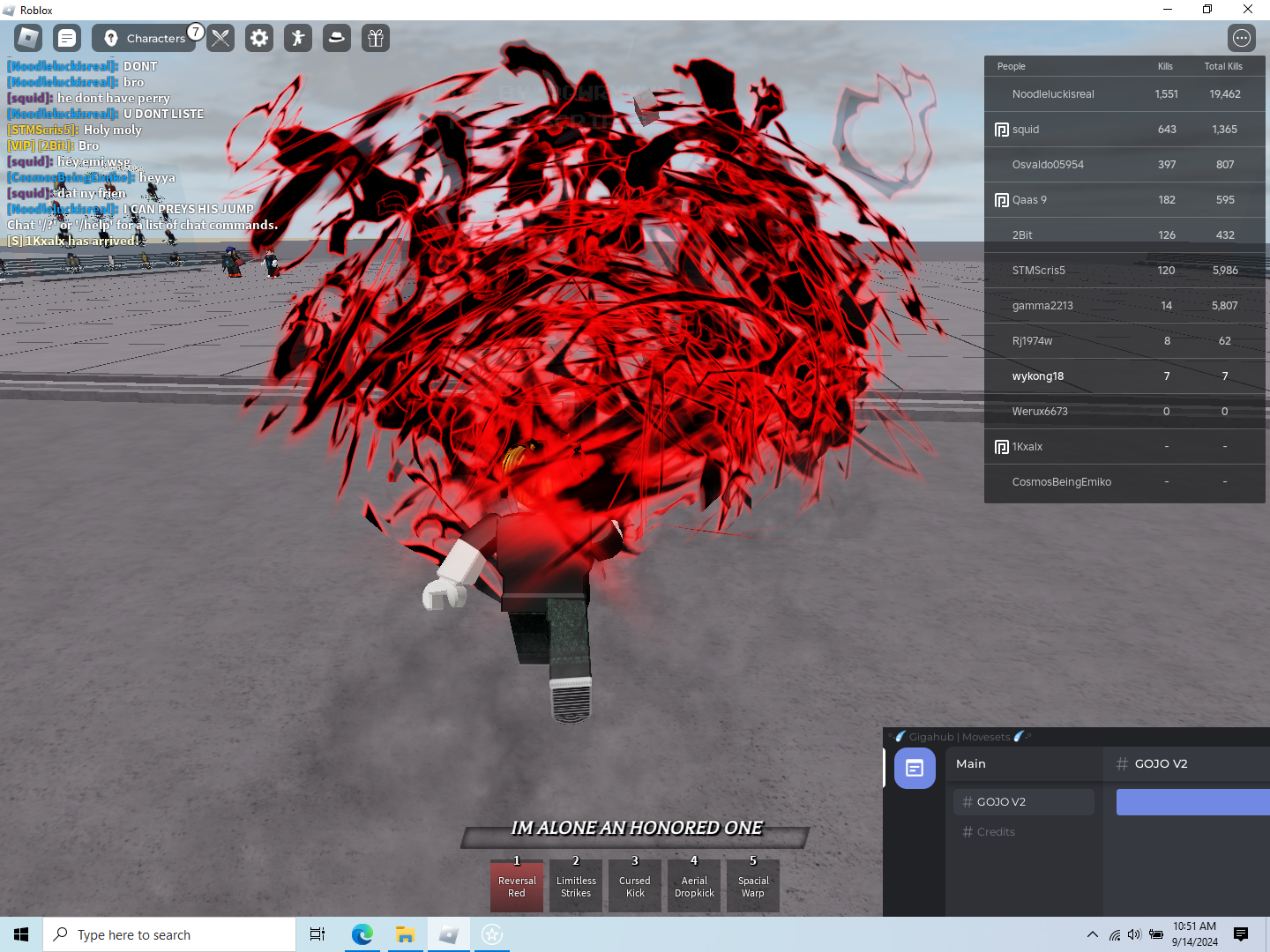Use the Aerial Dropkick skill slot
The image size is (1270, 952).
click(694, 886)
